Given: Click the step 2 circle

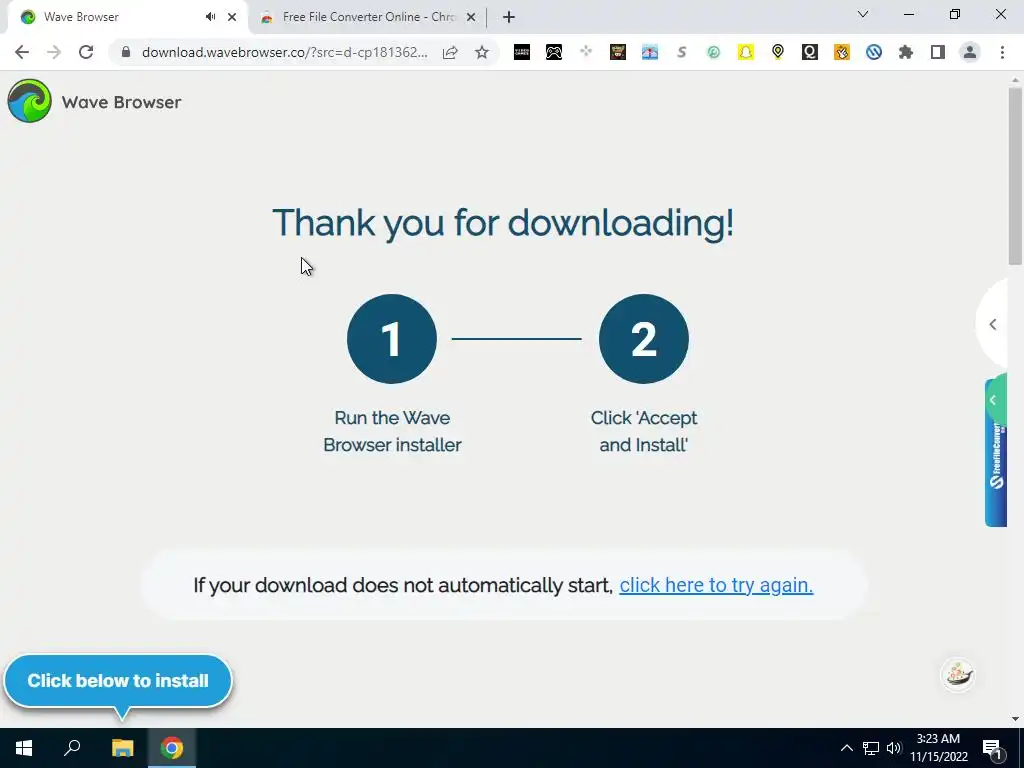Looking at the screenshot, I should (x=644, y=339).
